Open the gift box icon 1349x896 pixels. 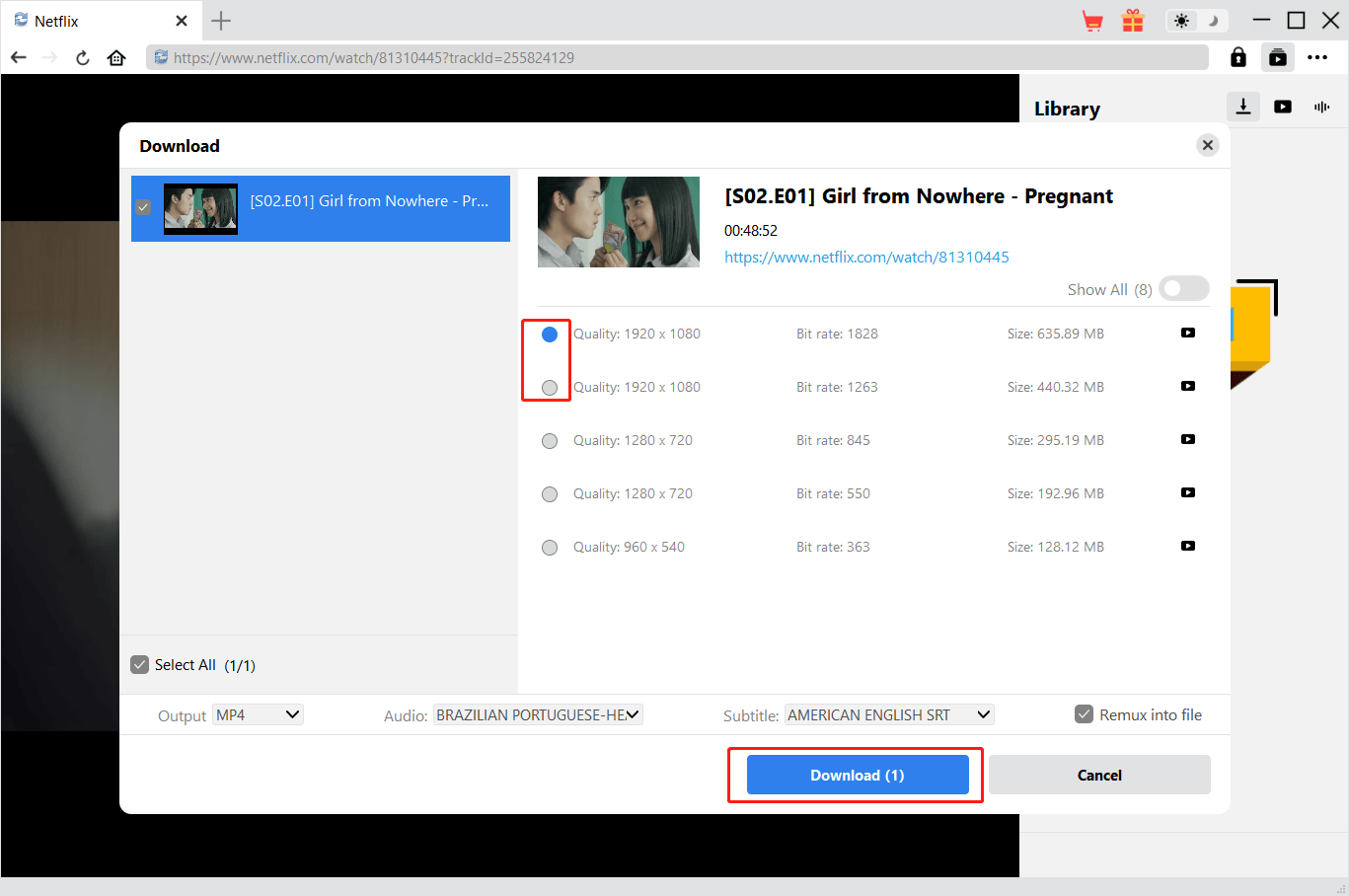click(x=1133, y=21)
